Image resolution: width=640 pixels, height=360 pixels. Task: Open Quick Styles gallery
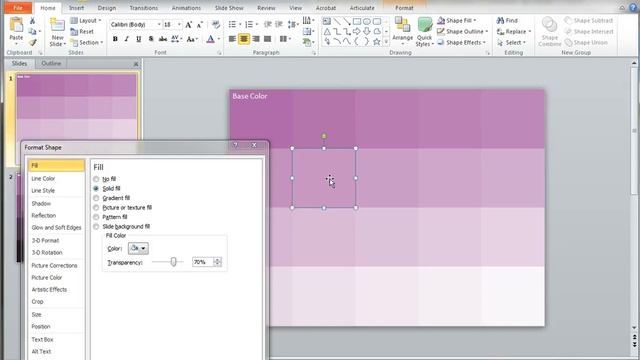424,32
